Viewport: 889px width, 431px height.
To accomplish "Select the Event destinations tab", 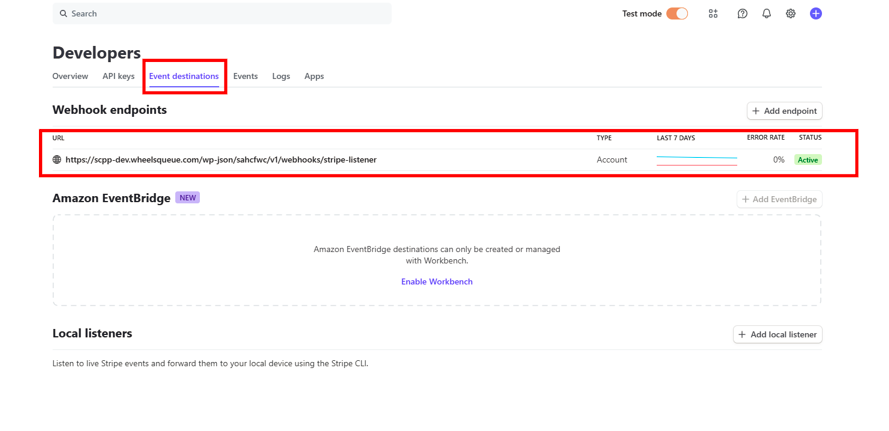I will (184, 76).
